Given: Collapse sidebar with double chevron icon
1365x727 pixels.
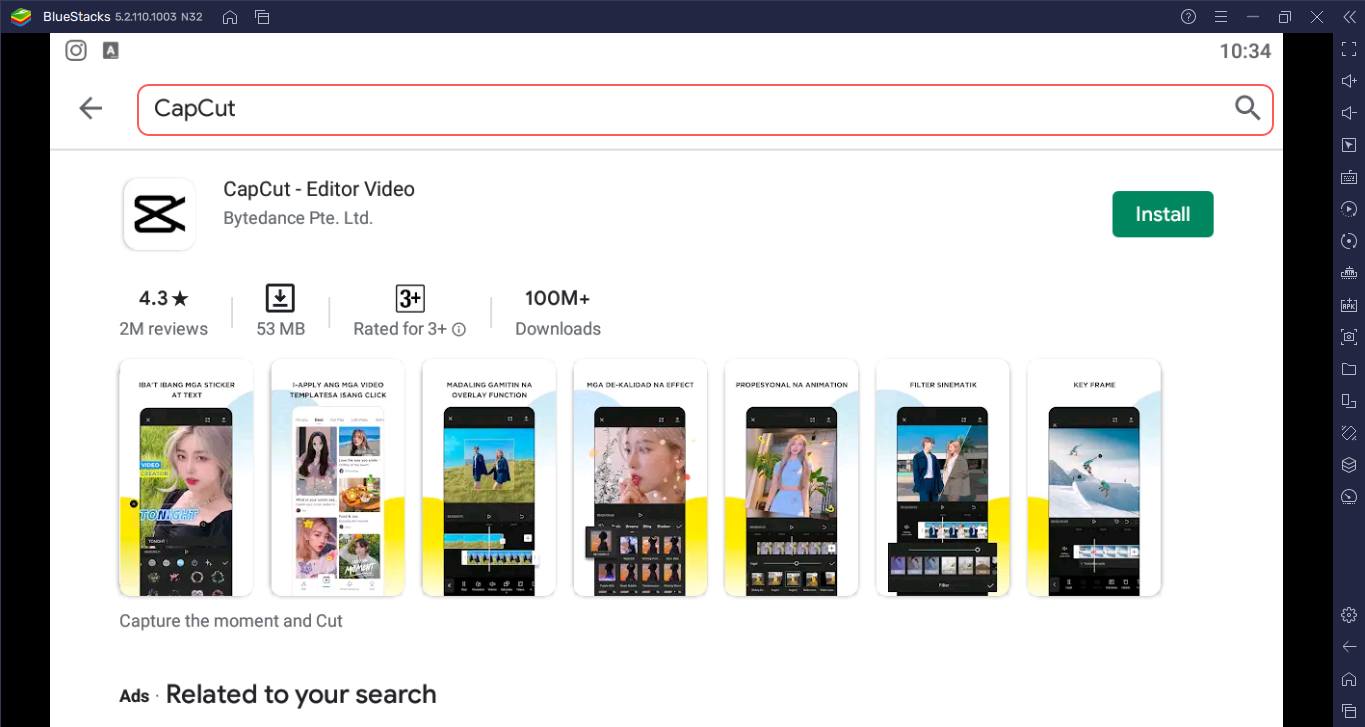Looking at the screenshot, I should (1349, 16).
